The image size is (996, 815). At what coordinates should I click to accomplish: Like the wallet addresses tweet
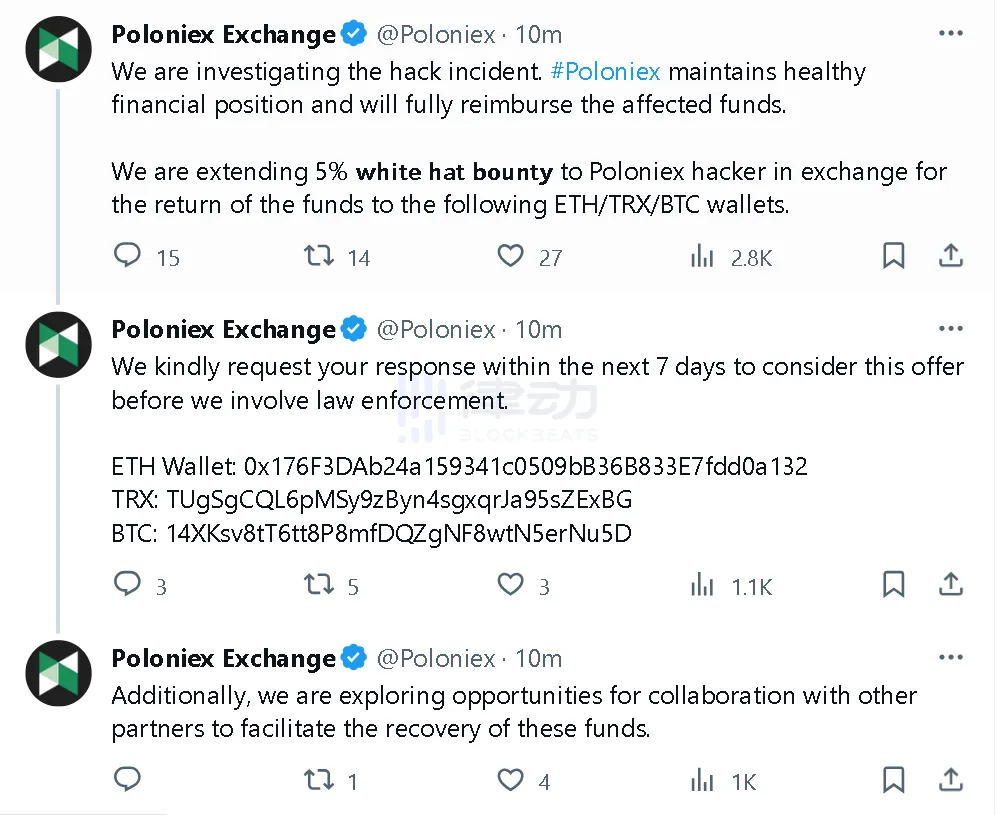pyautogui.click(x=511, y=584)
